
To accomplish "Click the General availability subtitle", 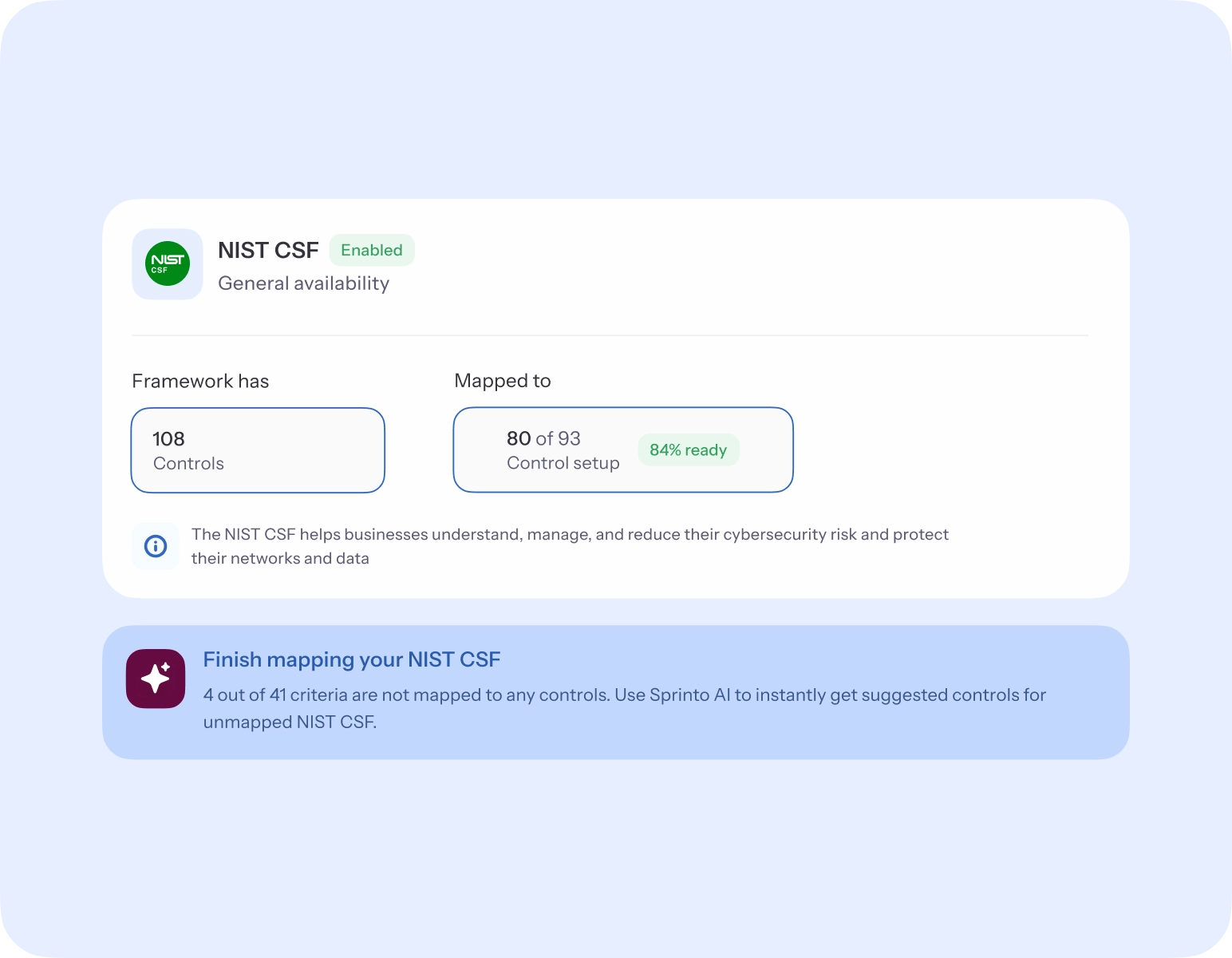I will 303,283.
